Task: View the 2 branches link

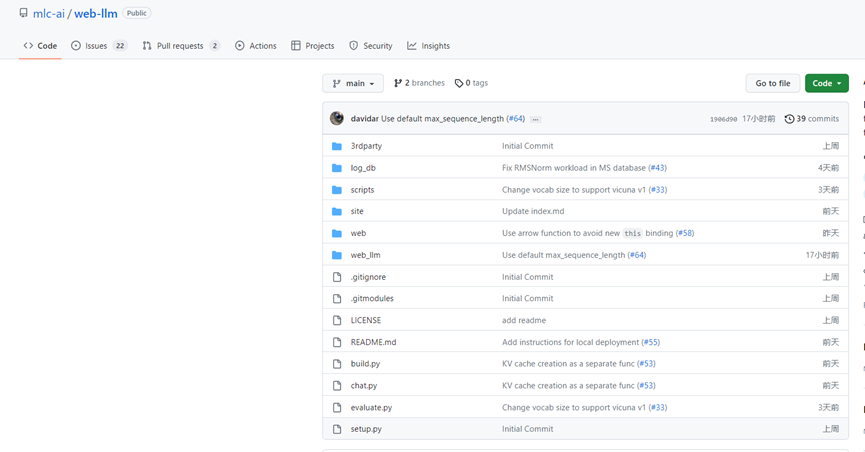Action: [419, 83]
